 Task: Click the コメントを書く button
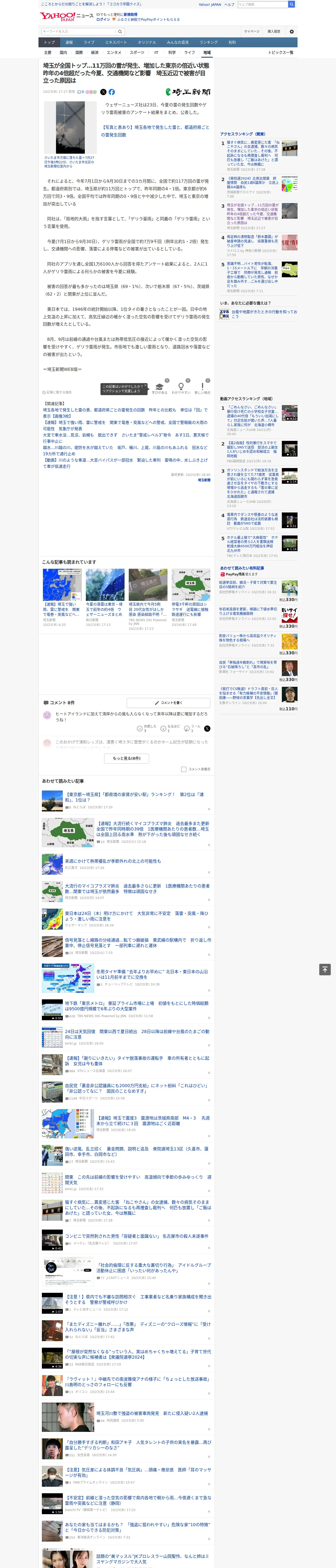168,702
